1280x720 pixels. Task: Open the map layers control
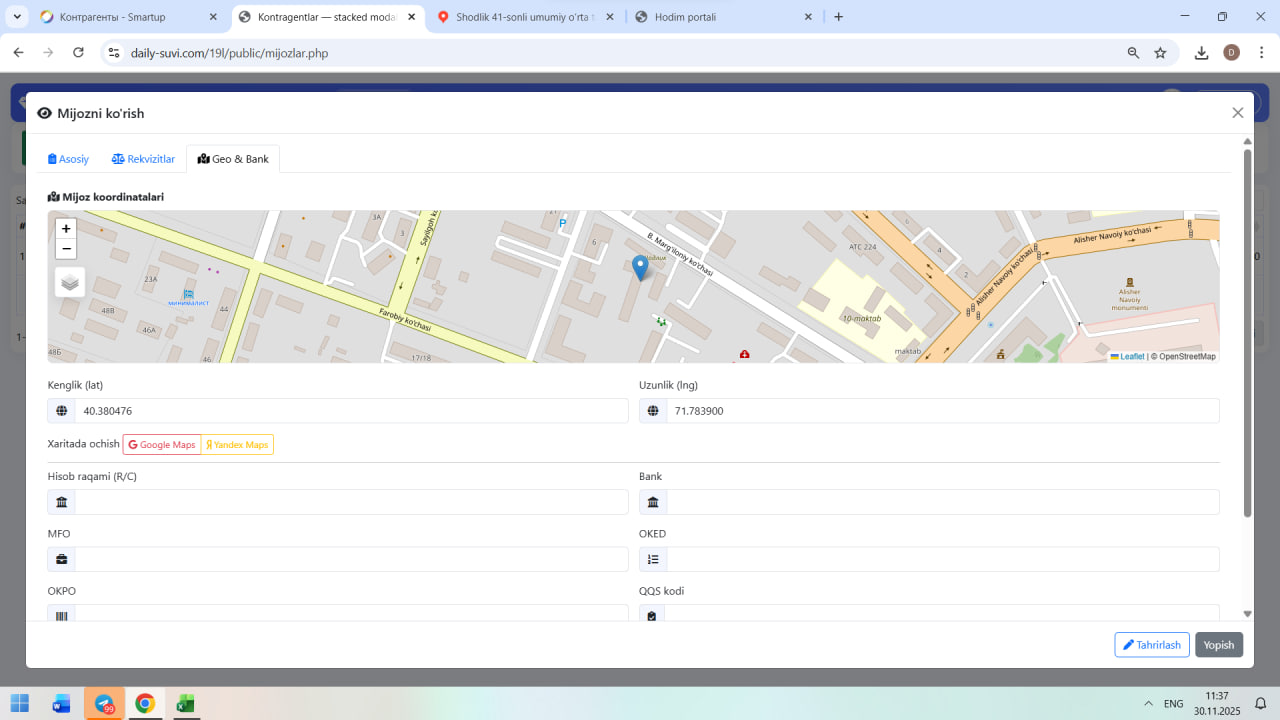click(x=70, y=282)
